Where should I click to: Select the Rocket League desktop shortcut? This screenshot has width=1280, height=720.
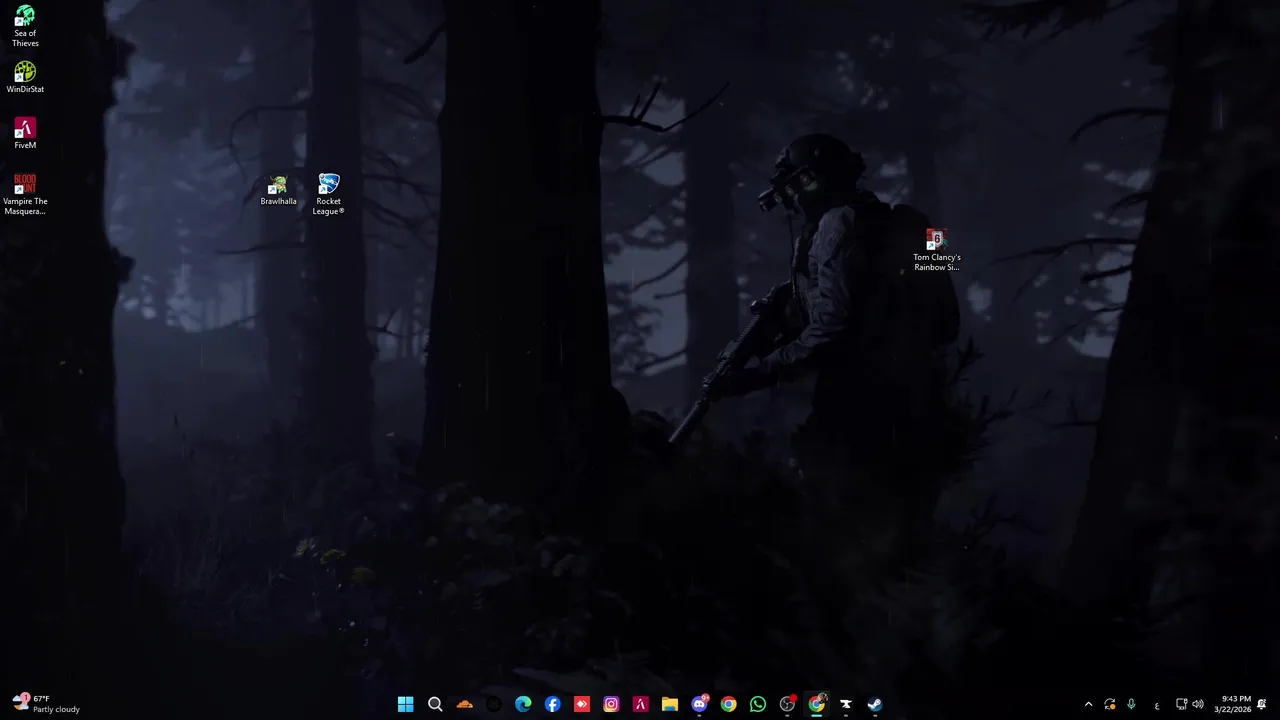pyautogui.click(x=328, y=195)
